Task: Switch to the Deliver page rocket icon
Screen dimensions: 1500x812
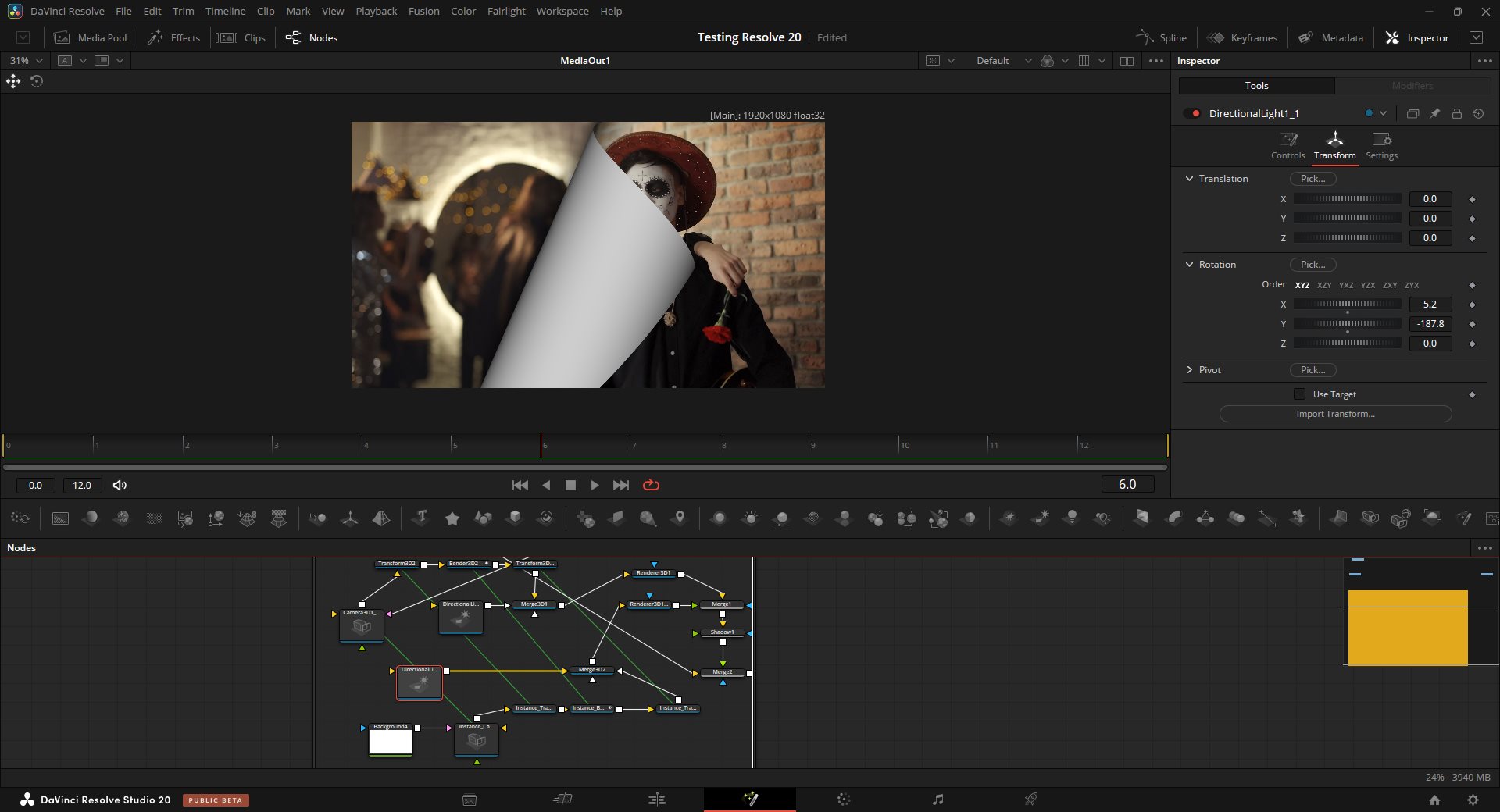Action: click(x=1031, y=800)
